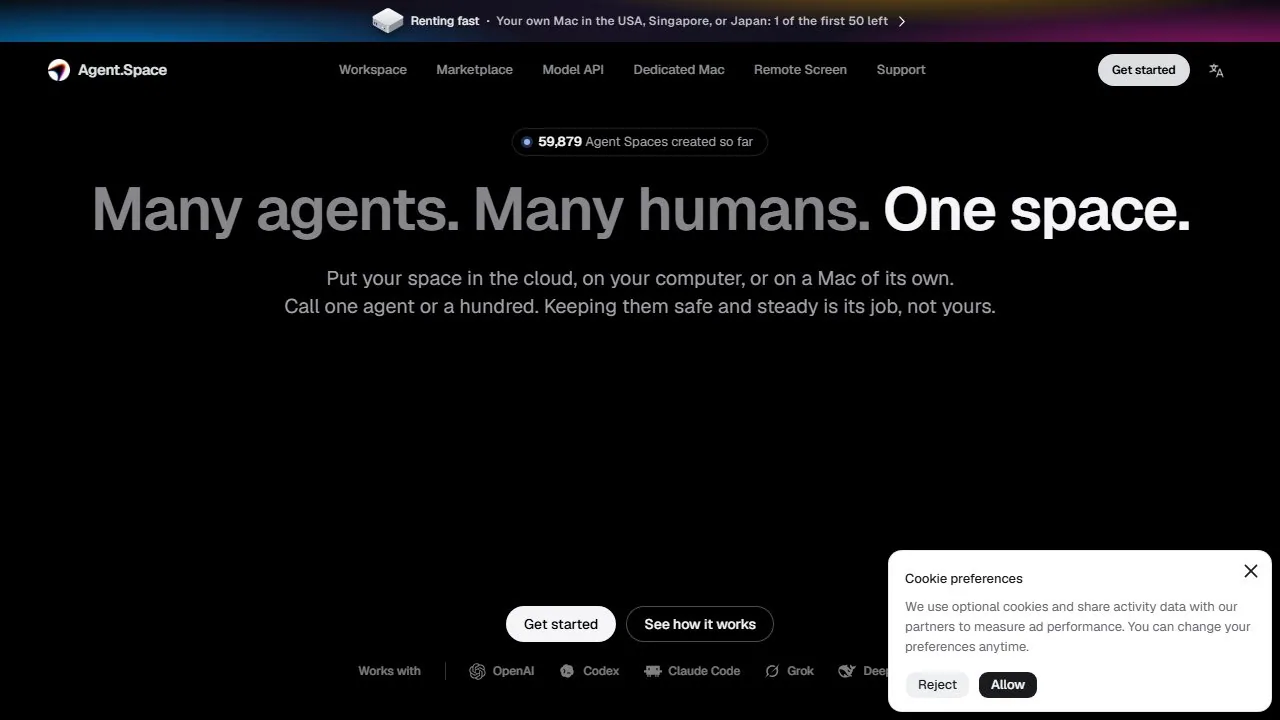Click the chevron arrow in the Renting fast banner
Image resolution: width=1280 pixels, height=720 pixels.
901,21
